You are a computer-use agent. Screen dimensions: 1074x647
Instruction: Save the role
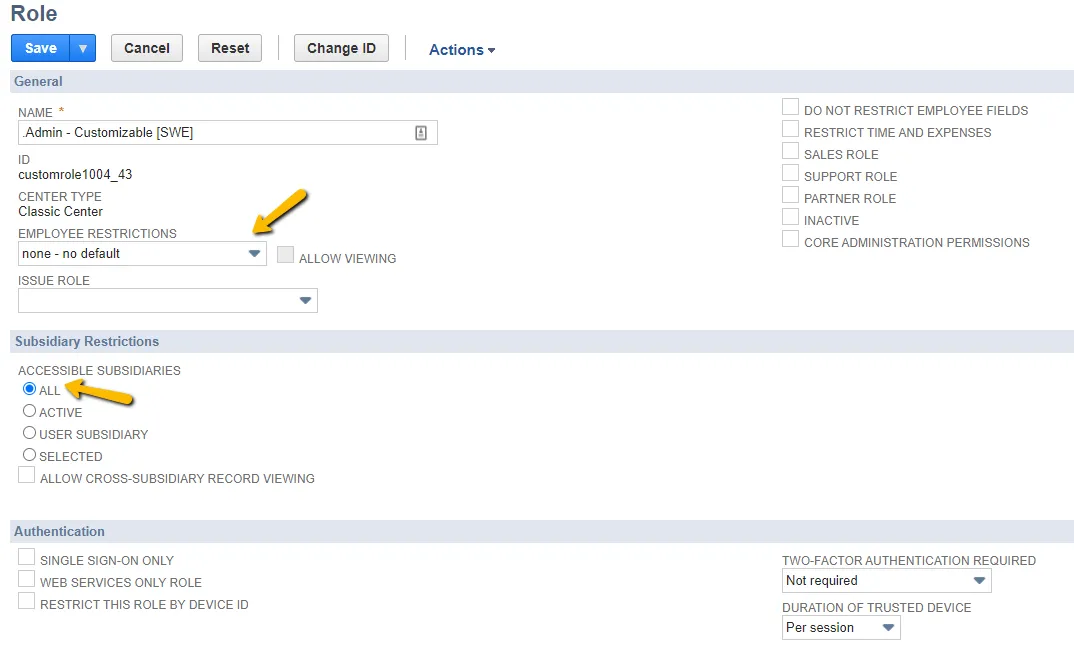coord(40,49)
